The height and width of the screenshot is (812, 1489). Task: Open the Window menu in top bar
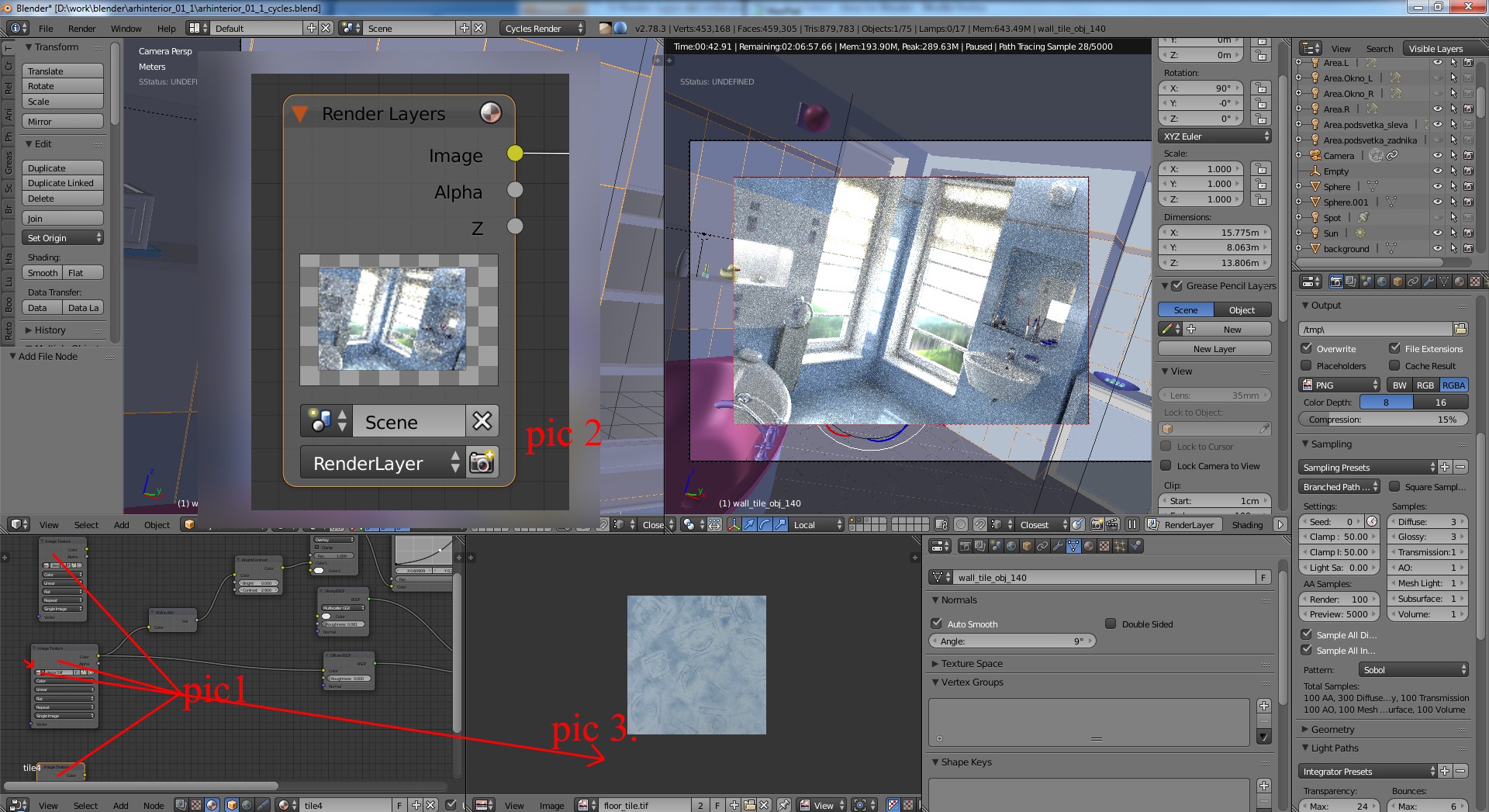tap(126, 29)
